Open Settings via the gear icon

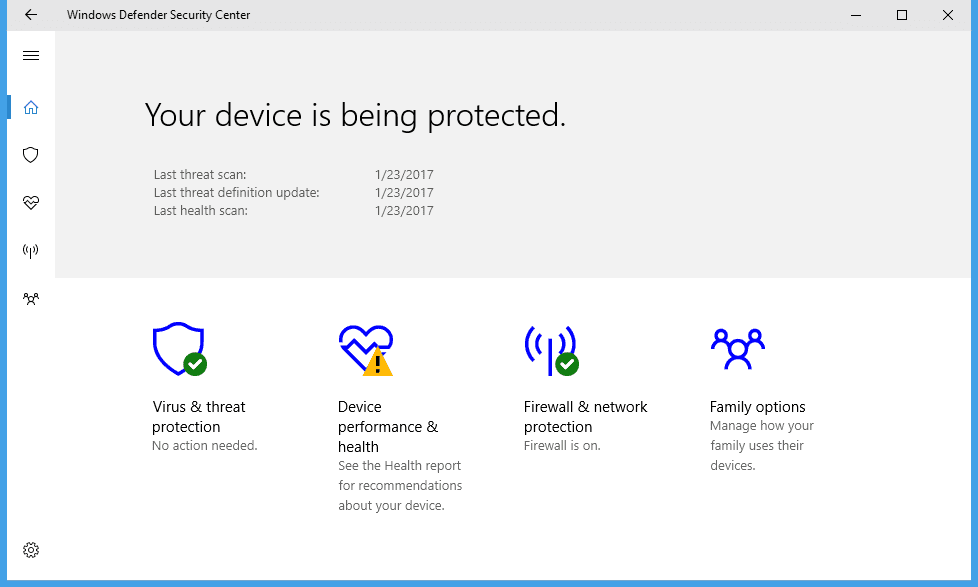point(30,549)
